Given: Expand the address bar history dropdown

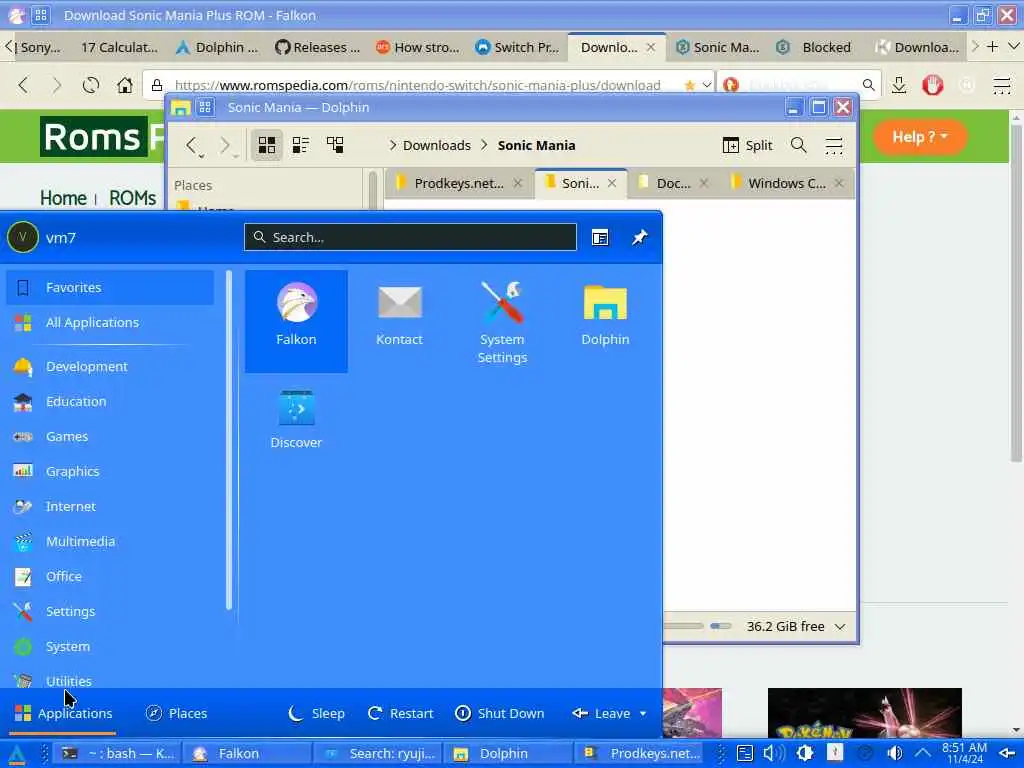Looking at the screenshot, I should coord(706,85).
